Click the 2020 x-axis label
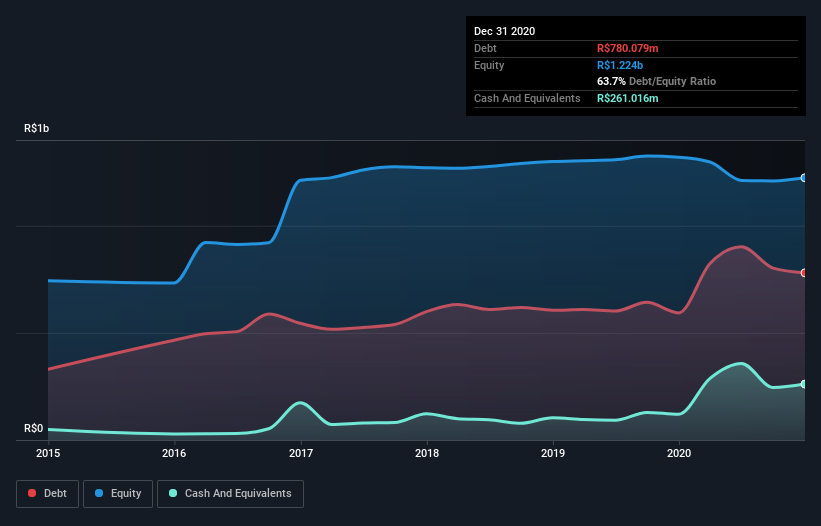This screenshot has width=821, height=526. point(679,453)
